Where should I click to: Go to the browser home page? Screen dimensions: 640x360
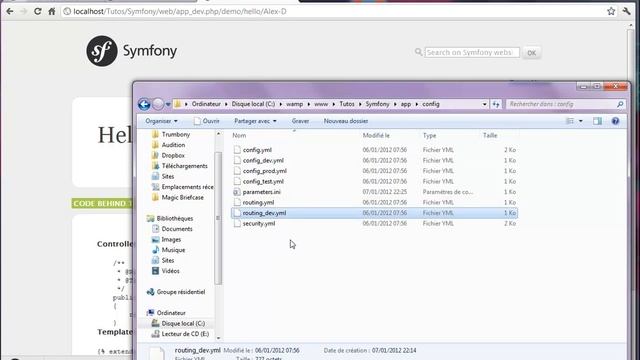click(51, 11)
